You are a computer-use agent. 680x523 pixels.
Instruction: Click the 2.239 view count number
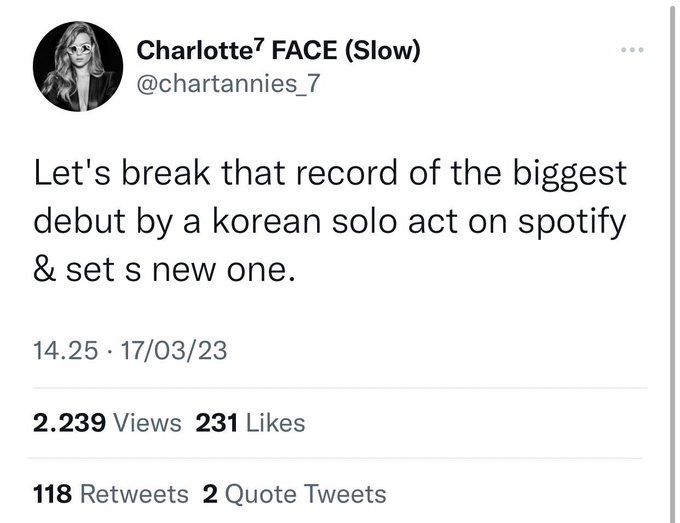pos(69,423)
